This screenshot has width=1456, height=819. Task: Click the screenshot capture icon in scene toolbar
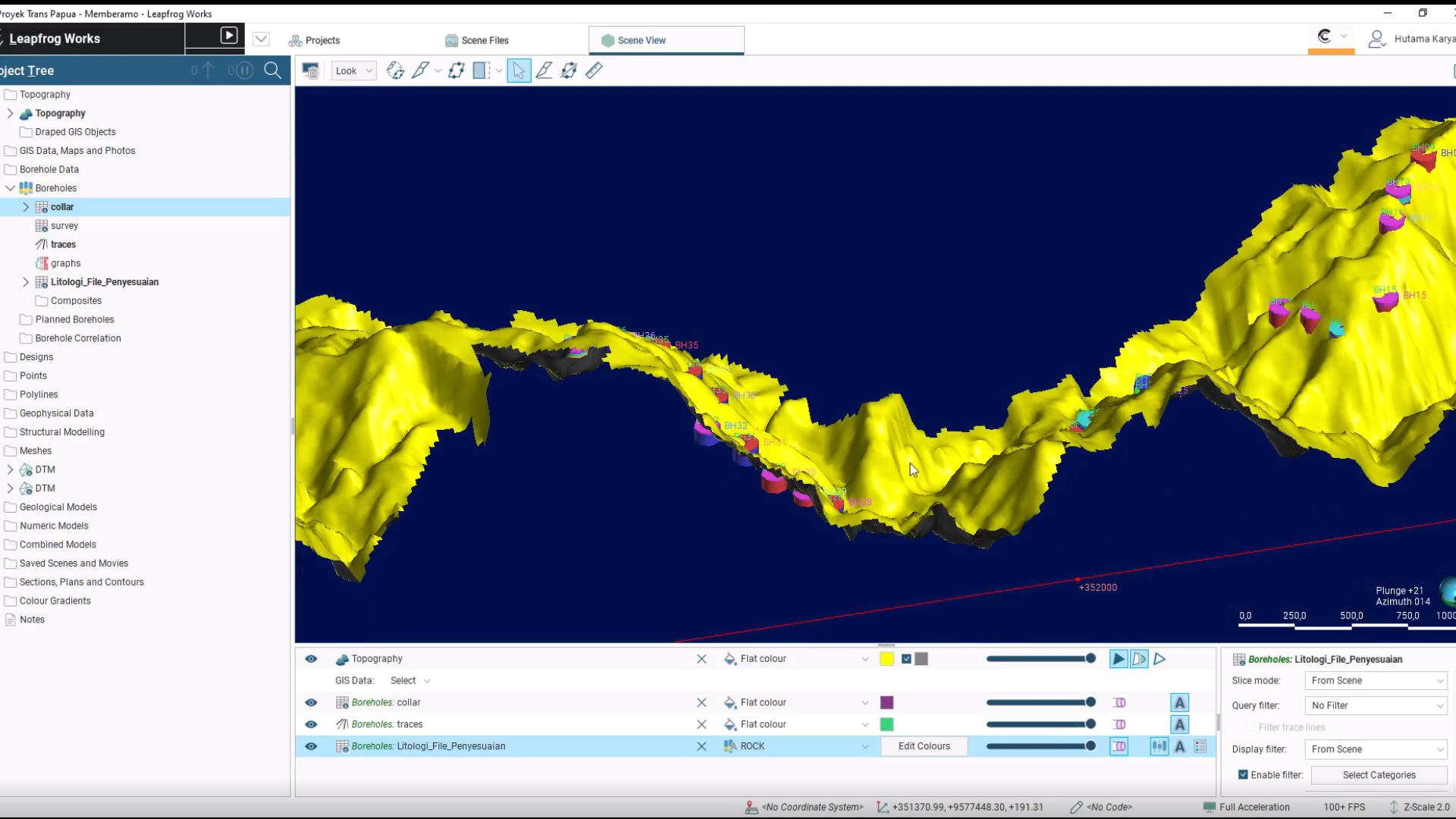click(x=310, y=70)
